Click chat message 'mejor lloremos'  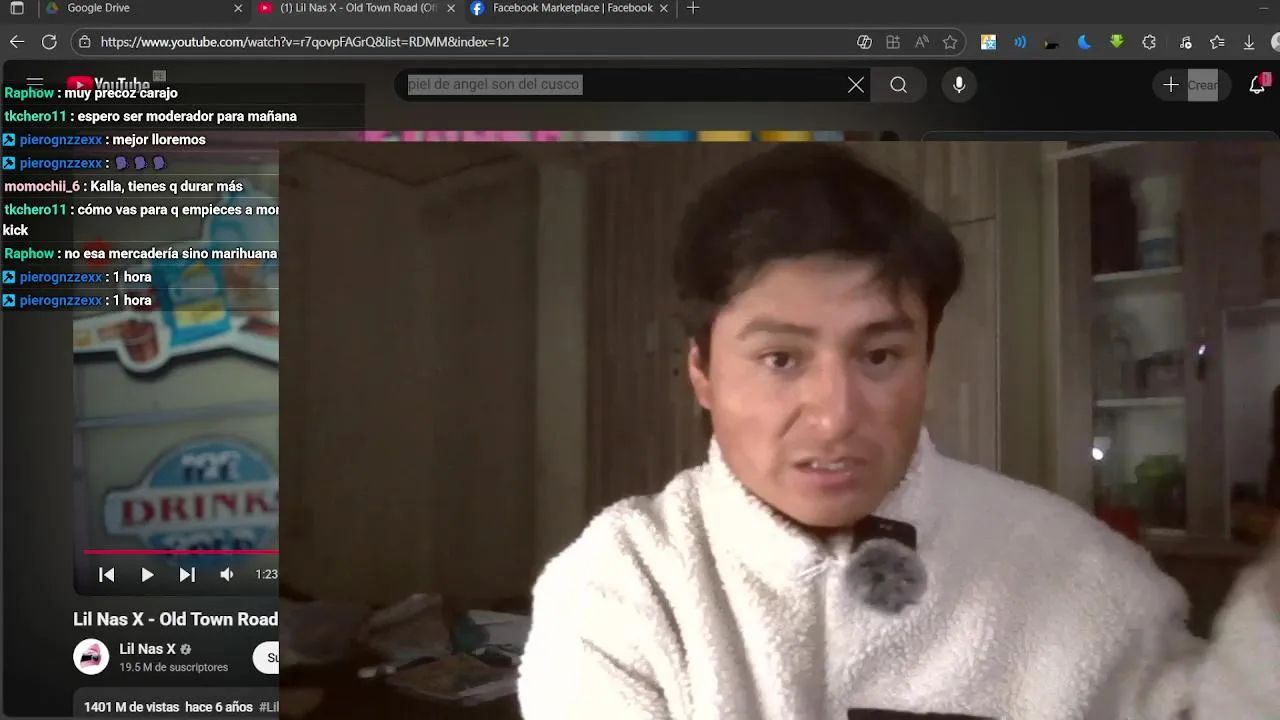pos(159,140)
